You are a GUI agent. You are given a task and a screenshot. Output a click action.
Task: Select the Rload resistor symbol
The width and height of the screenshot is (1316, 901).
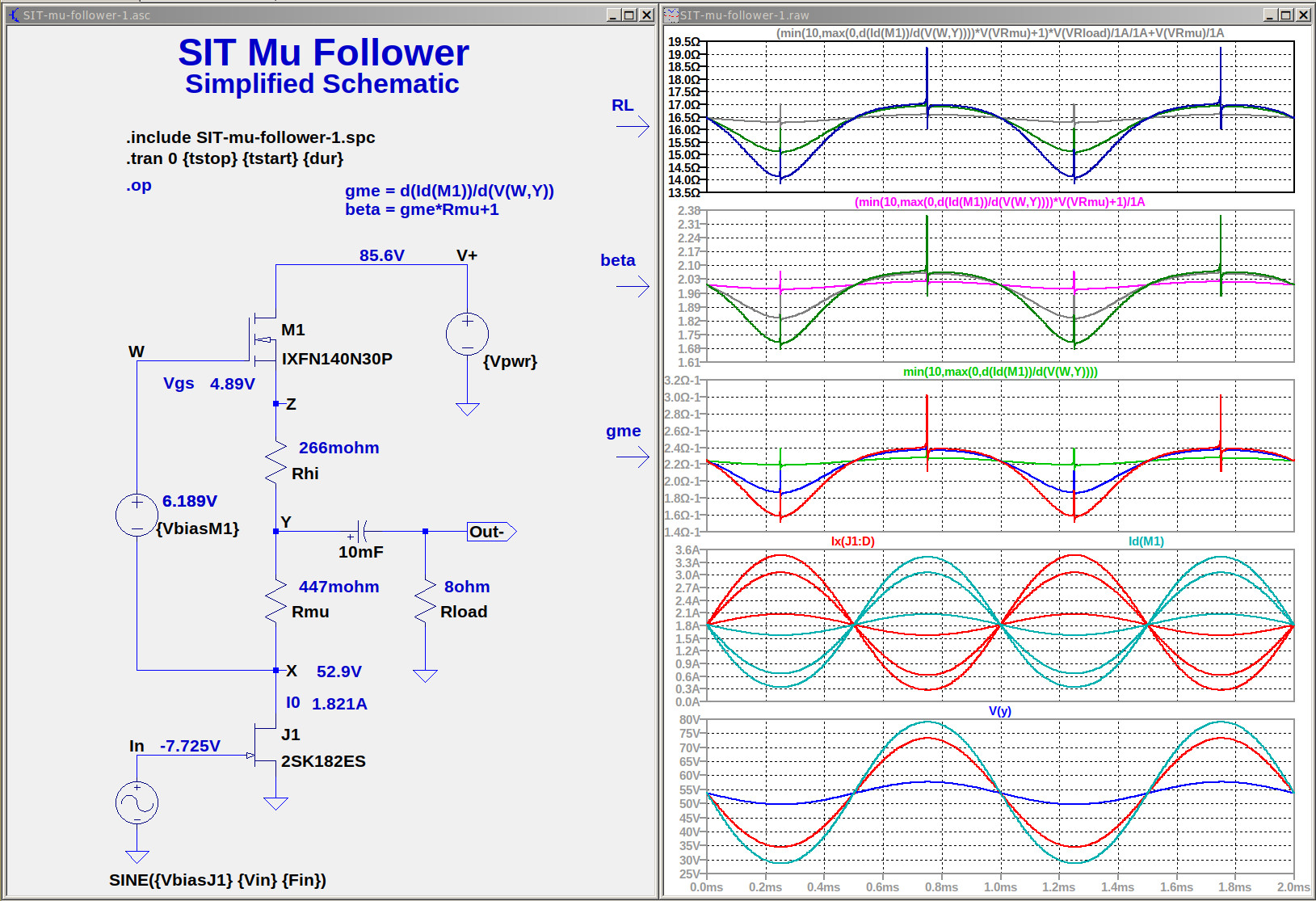tap(425, 600)
